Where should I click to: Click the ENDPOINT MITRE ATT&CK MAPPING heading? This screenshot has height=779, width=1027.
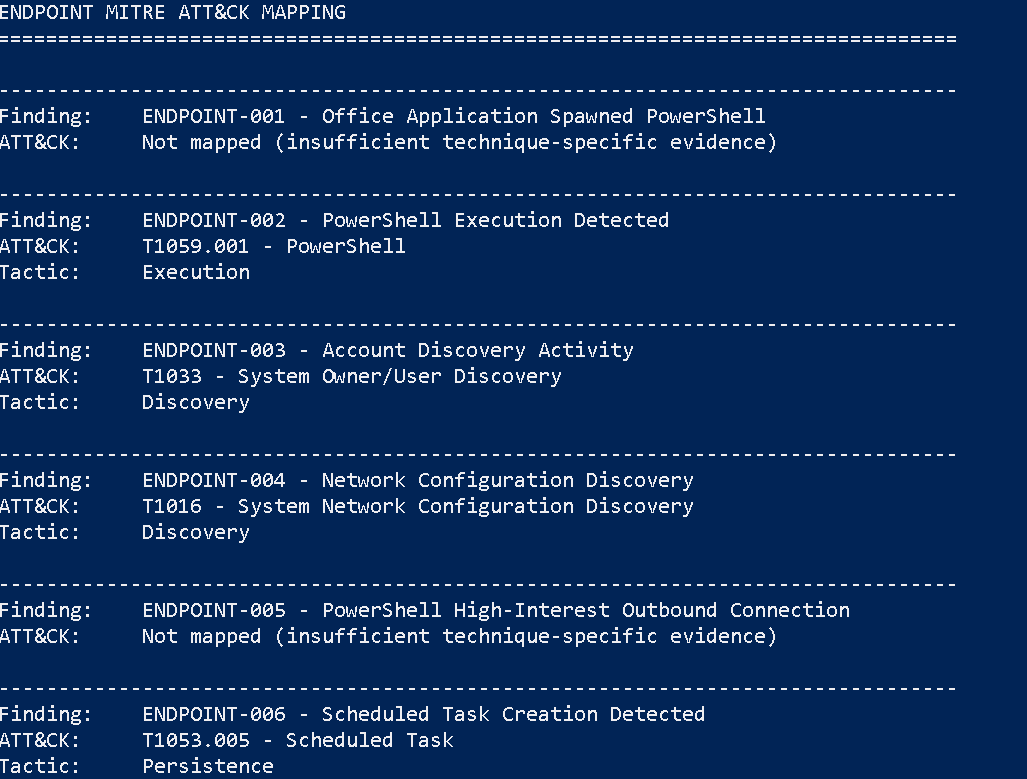click(x=173, y=12)
